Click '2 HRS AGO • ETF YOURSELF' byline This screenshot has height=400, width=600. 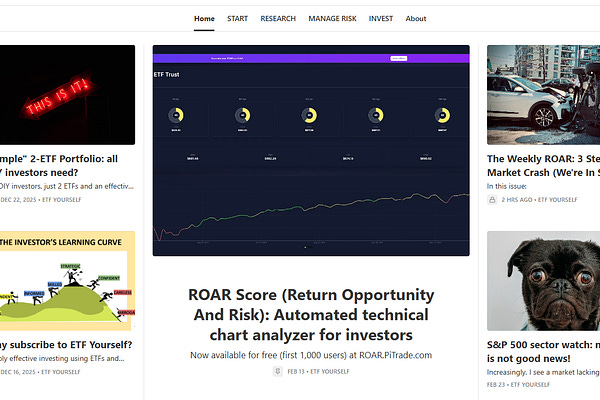[539, 199]
